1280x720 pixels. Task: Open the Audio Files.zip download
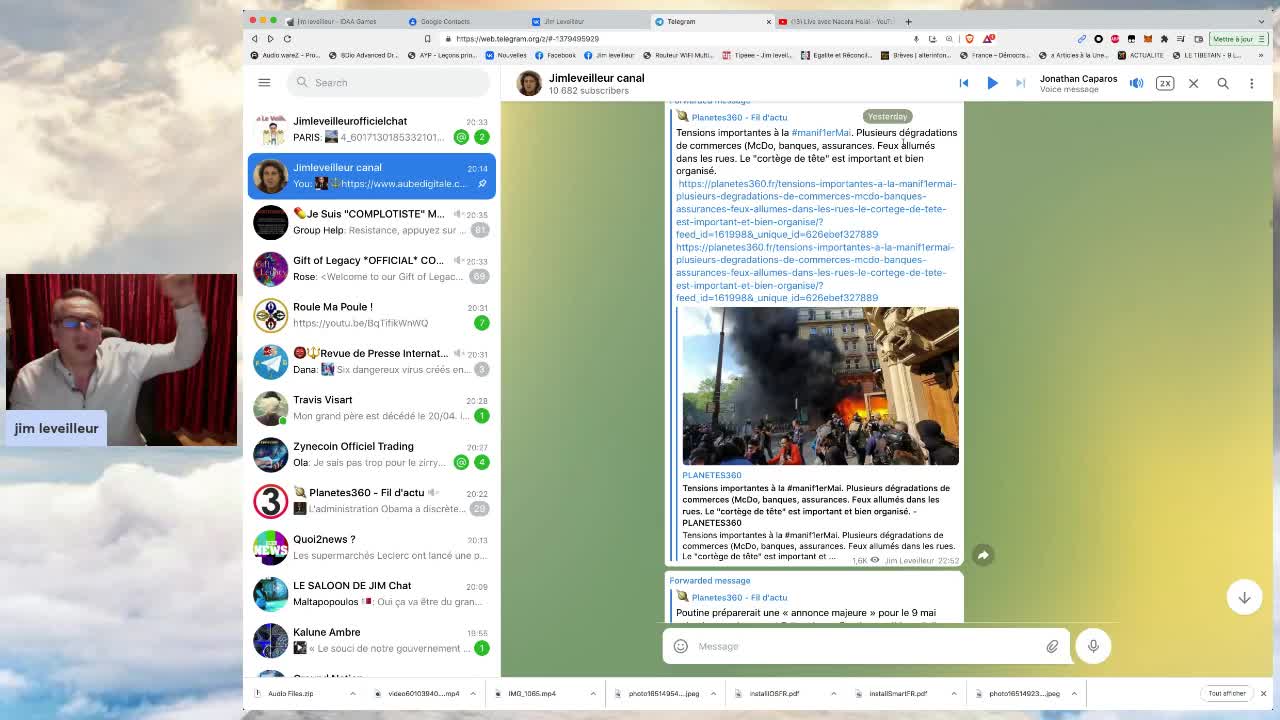[291, 693]
